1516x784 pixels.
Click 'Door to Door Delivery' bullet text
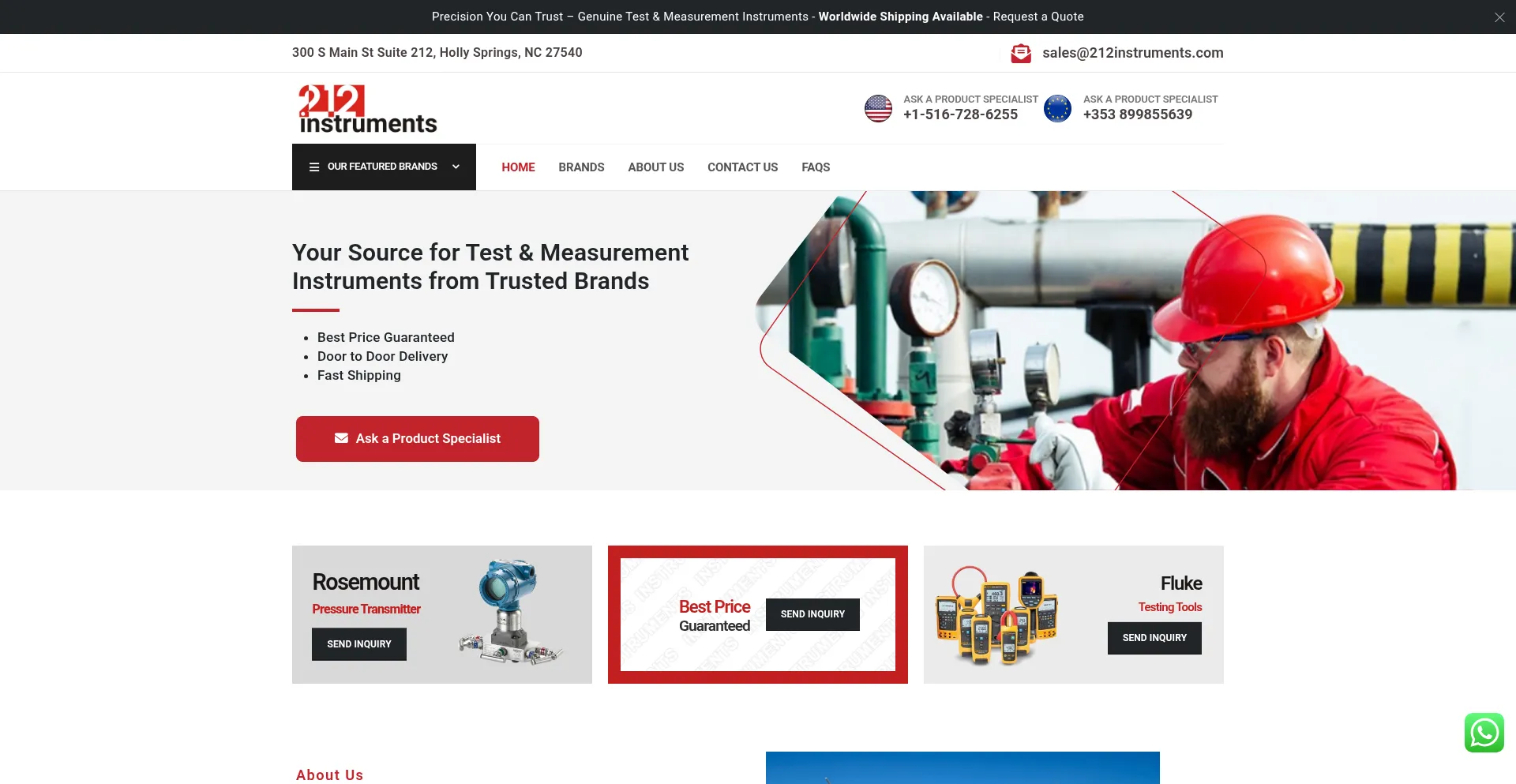coord(382,357)
